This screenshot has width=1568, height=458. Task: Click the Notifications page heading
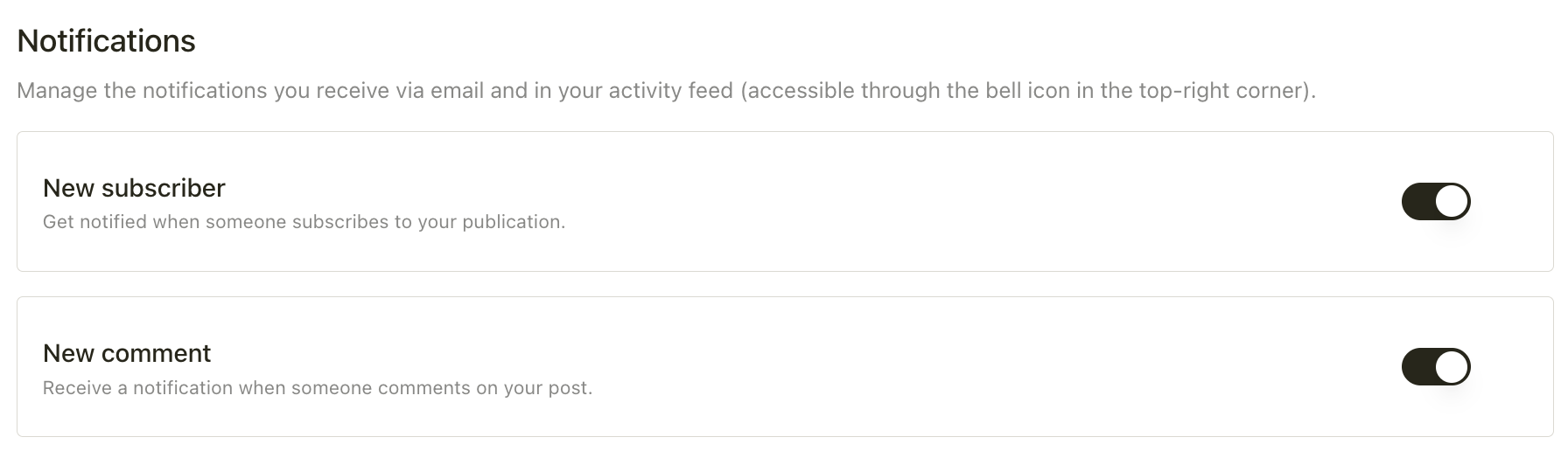pyautogui.click(x=106, y=41)
